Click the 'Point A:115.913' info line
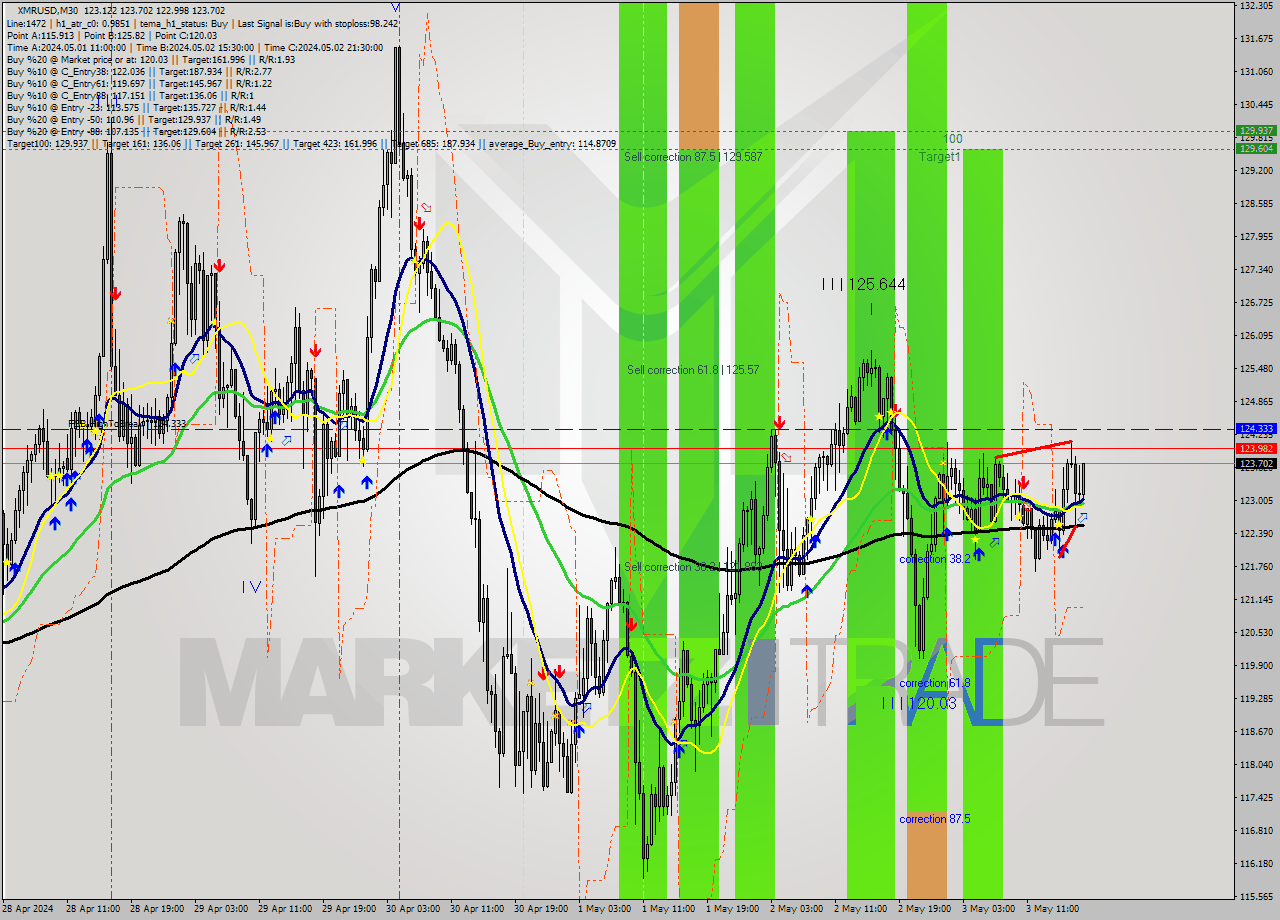The height and width of the screenshot is (920, 1280). pos(113,35)
